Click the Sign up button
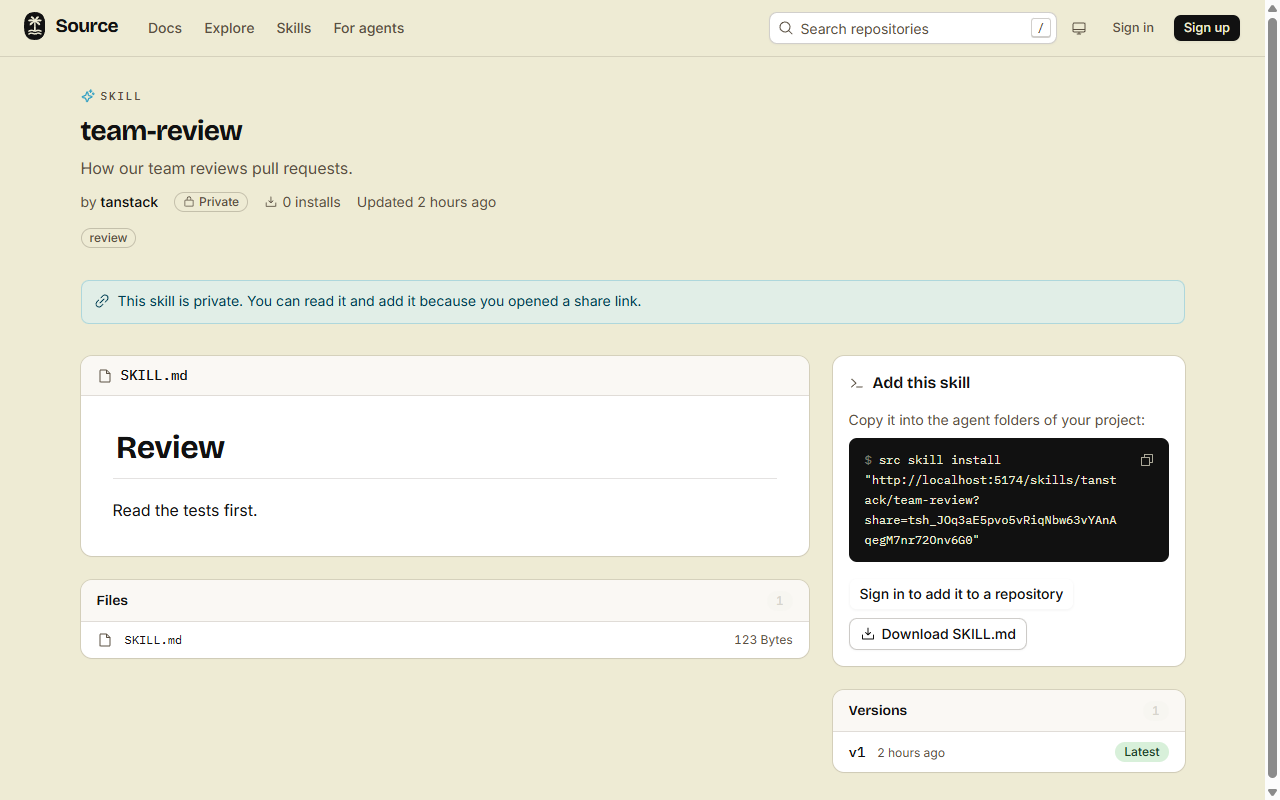This screenshot has width=1280, height=800. tap(1207, 28)
